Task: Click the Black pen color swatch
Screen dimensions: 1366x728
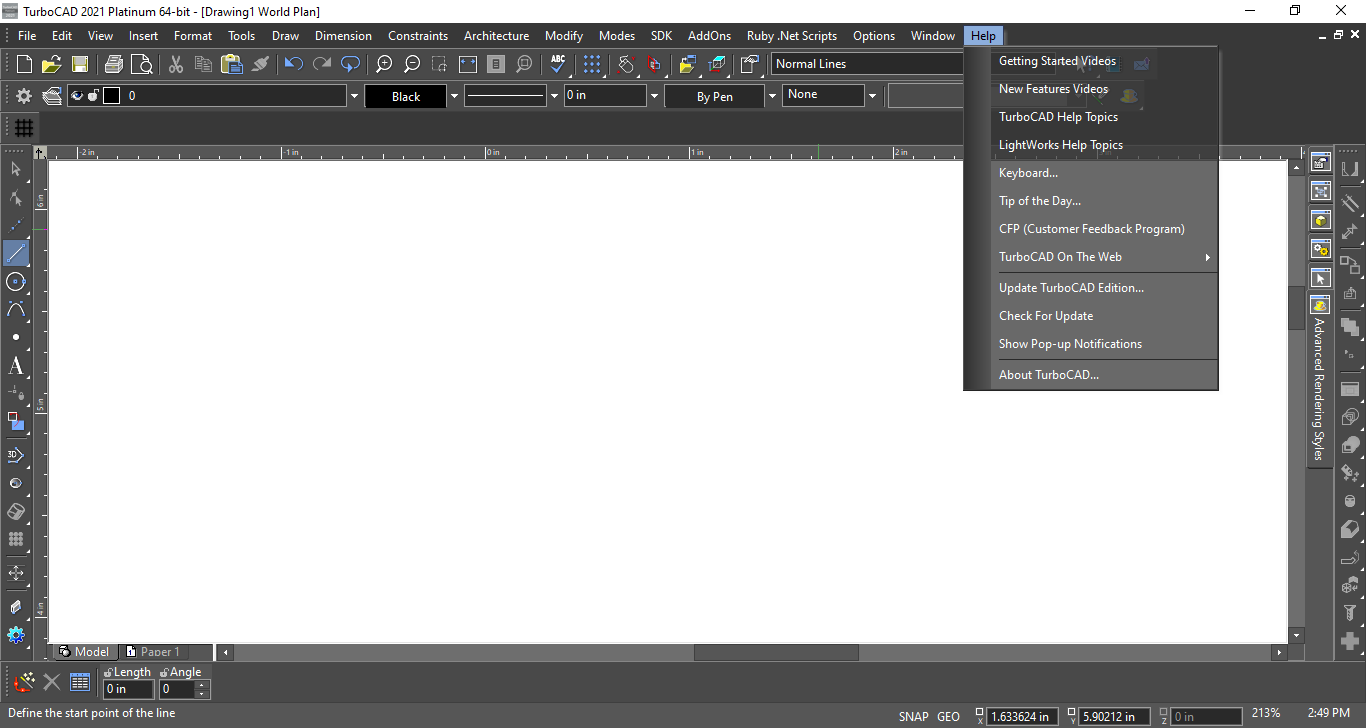Action: [406, 96]
